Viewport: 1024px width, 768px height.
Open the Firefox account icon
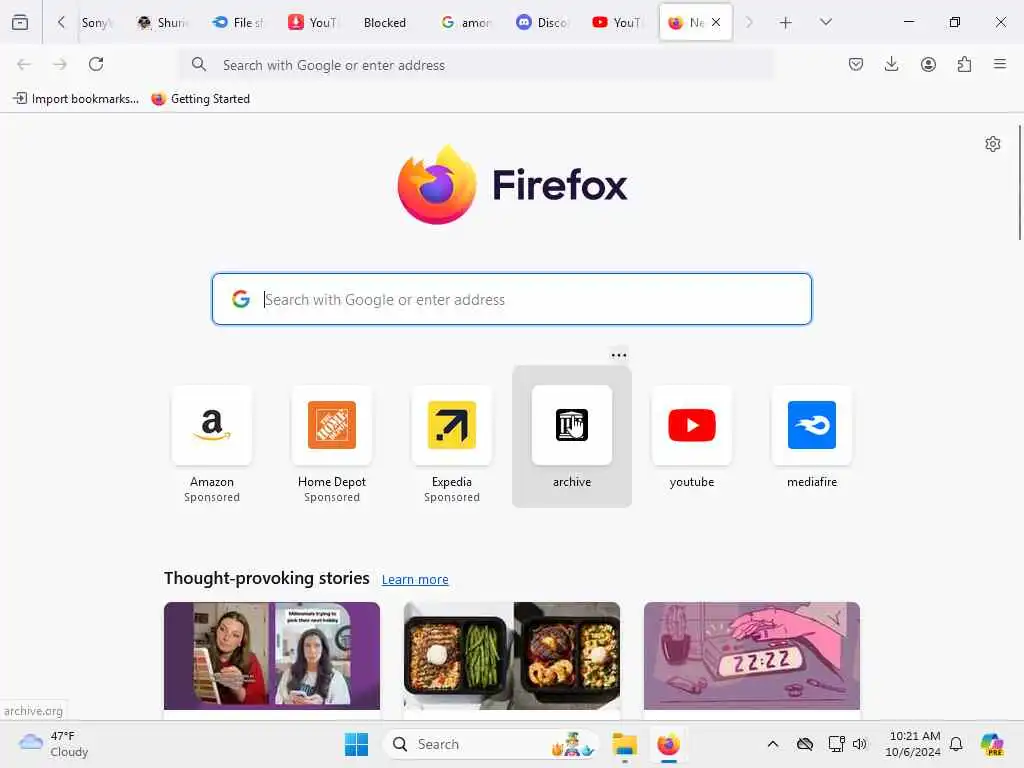click(x=928, y=64)
